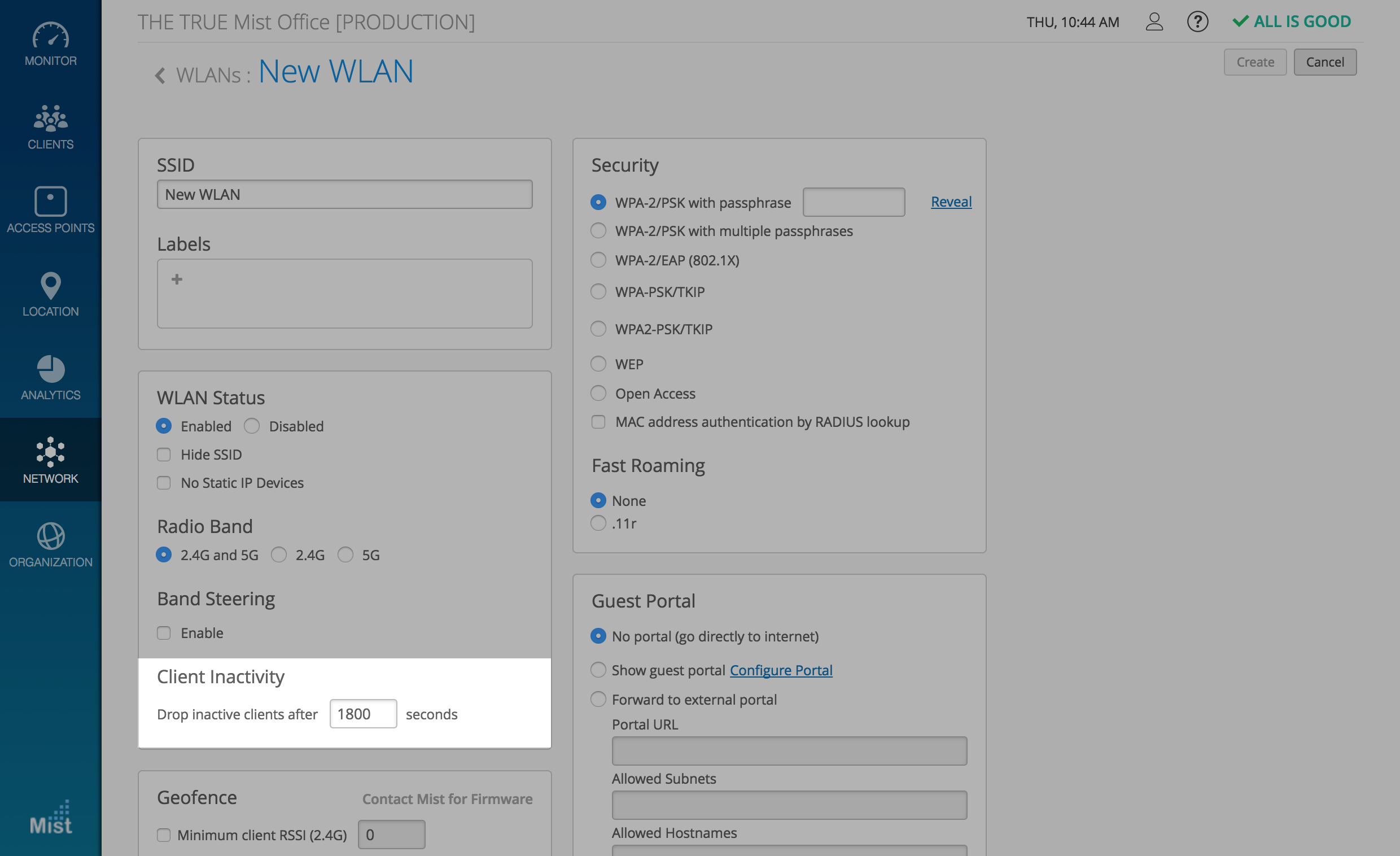Select the .11r fast roaming option

click(598, 523)
